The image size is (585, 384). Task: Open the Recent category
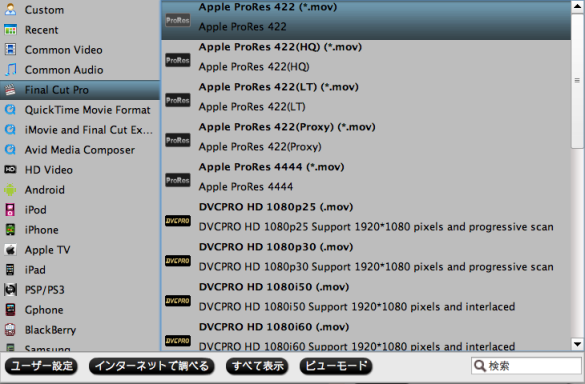[x=80, y=30]
